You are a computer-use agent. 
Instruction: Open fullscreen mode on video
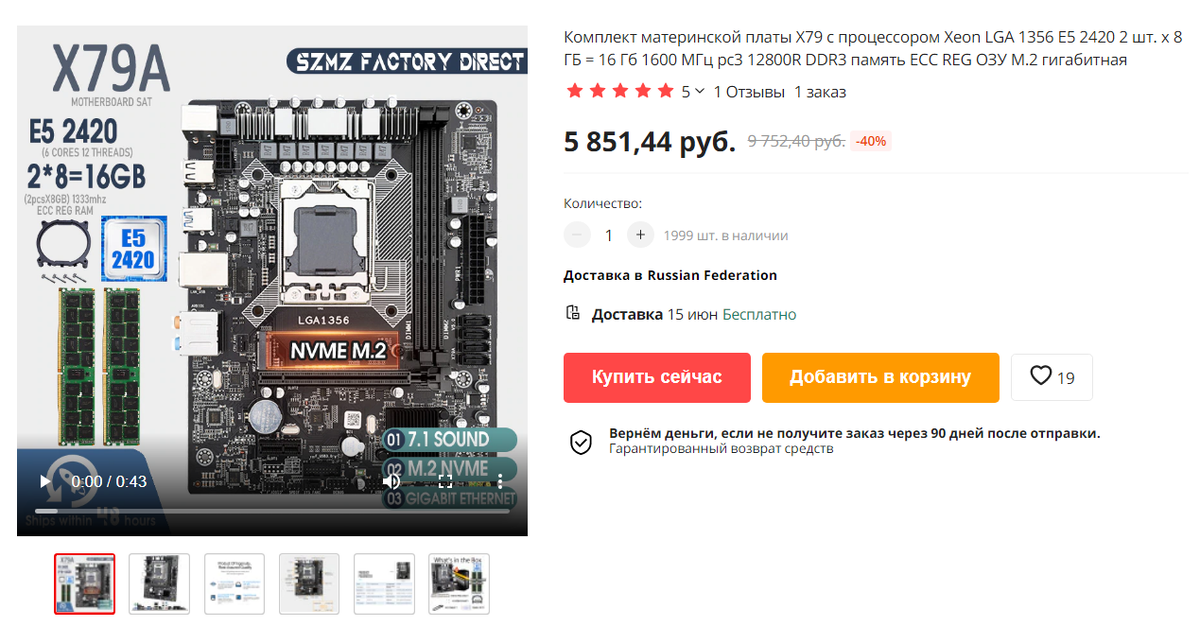(x=445, y=481)
